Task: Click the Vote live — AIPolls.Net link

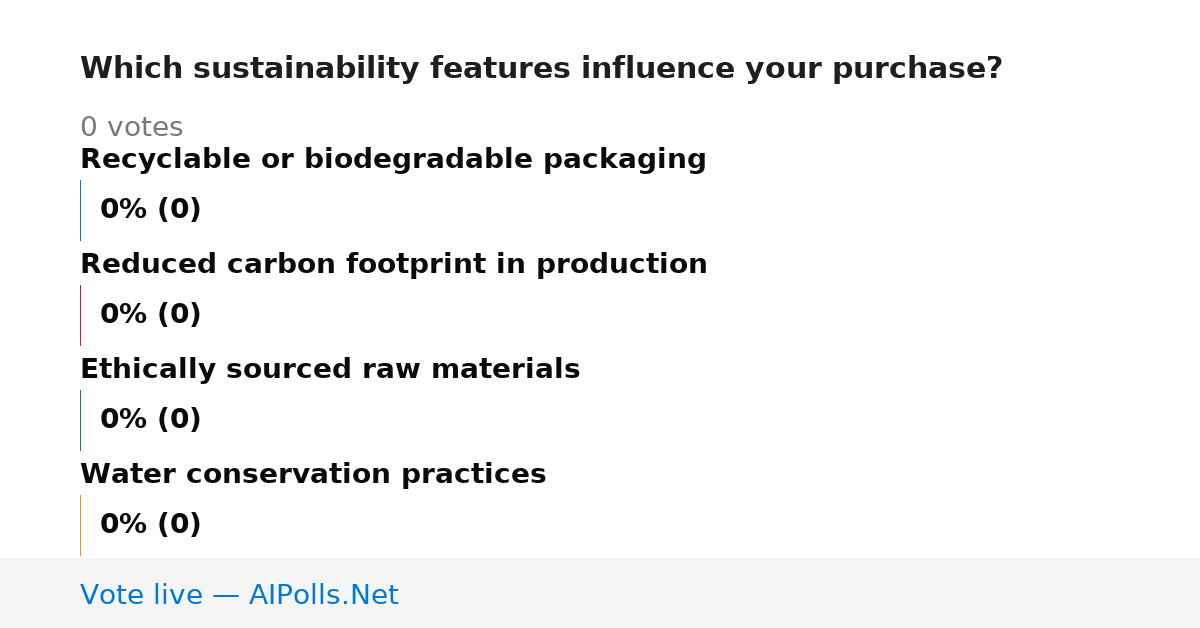Action: [239, 596]
